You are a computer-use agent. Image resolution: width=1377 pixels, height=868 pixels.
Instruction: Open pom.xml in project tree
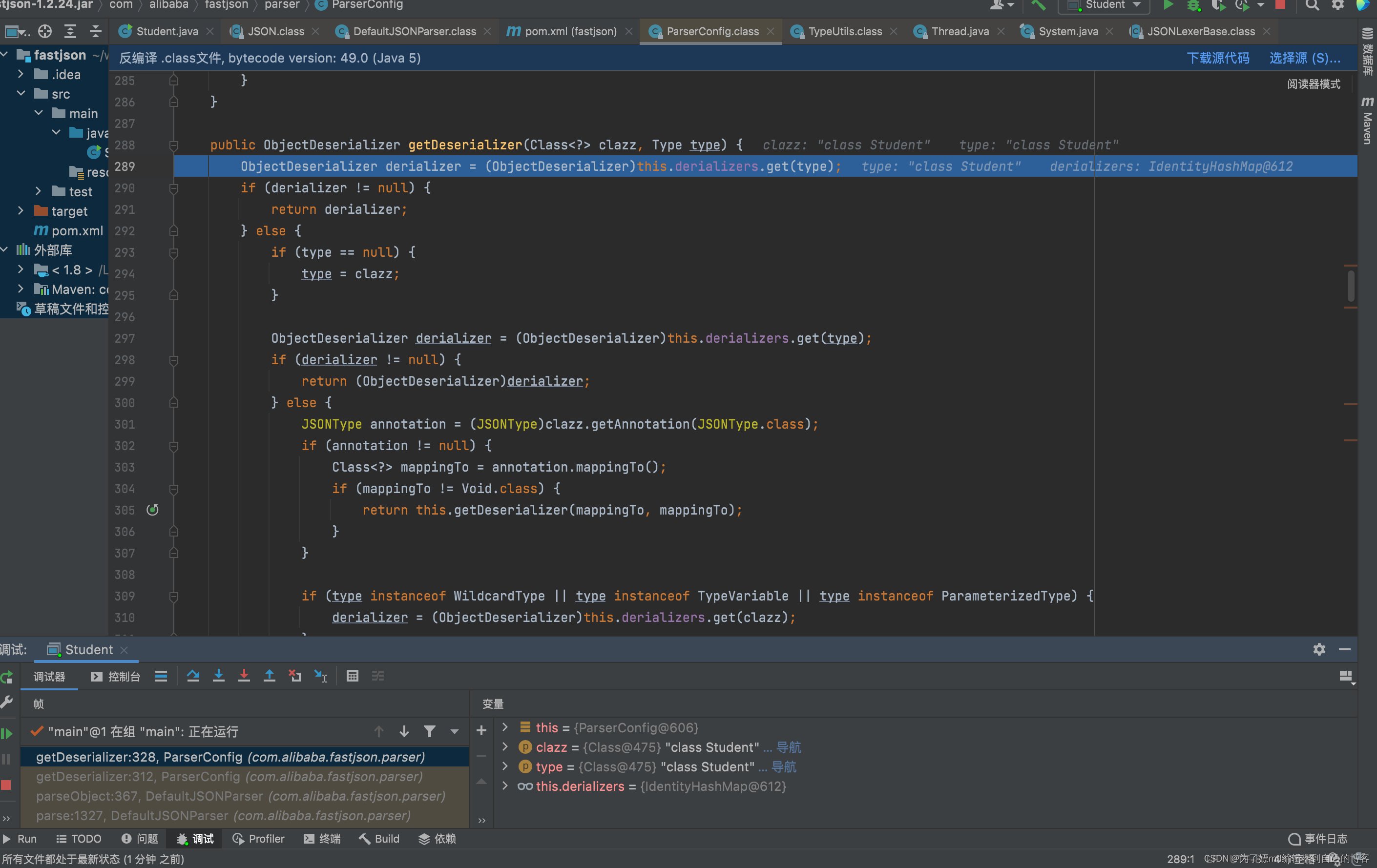coord(69,230)
